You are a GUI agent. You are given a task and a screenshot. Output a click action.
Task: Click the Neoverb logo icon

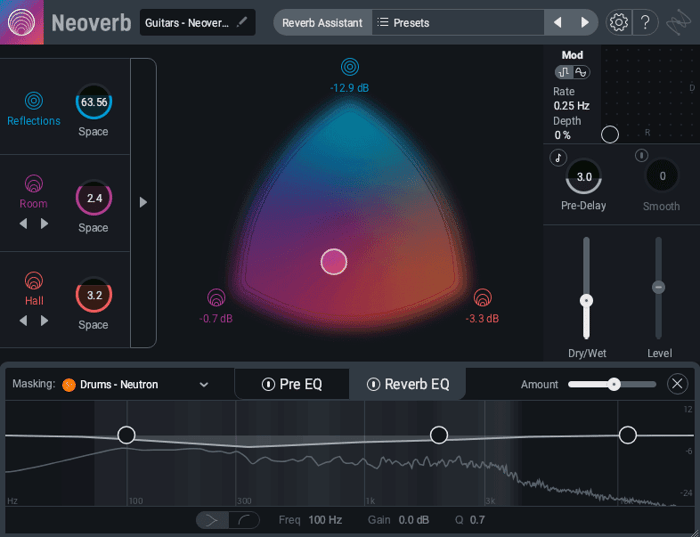(x=21, y=22)
